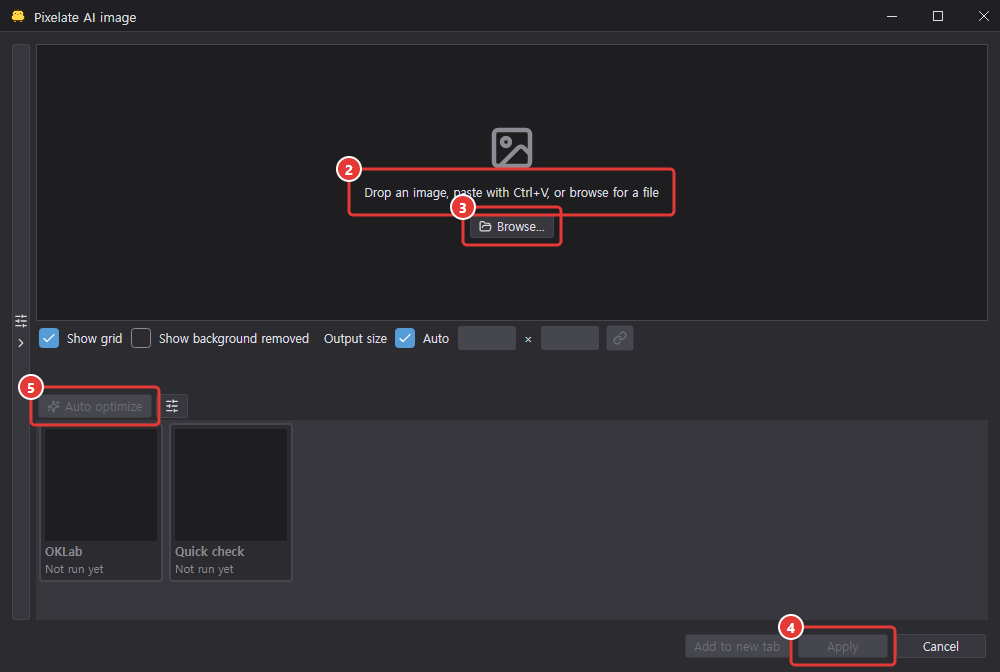Toggle the aspect ratio link icon
This screenshot has width=1000, height=672.
[x=619, y=338]
